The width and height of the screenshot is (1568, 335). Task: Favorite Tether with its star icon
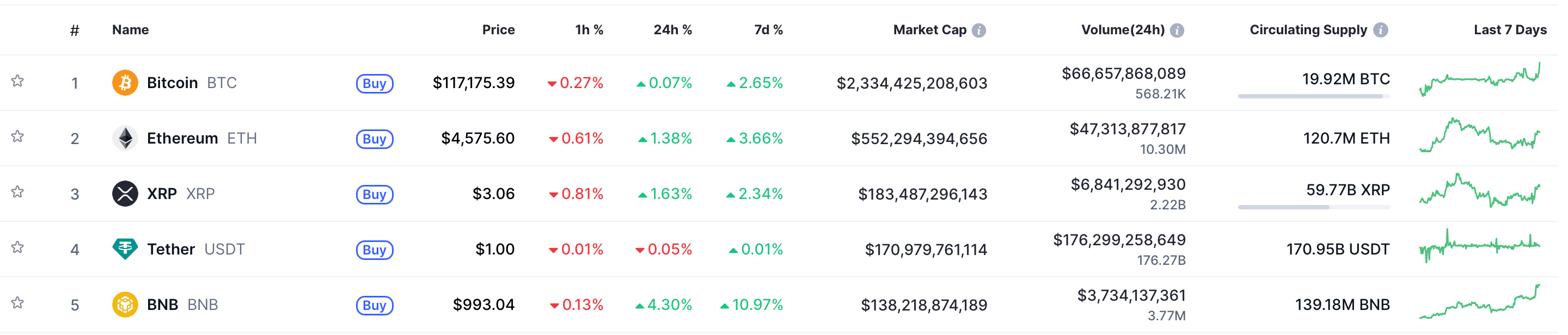click(x=17, y=247)
